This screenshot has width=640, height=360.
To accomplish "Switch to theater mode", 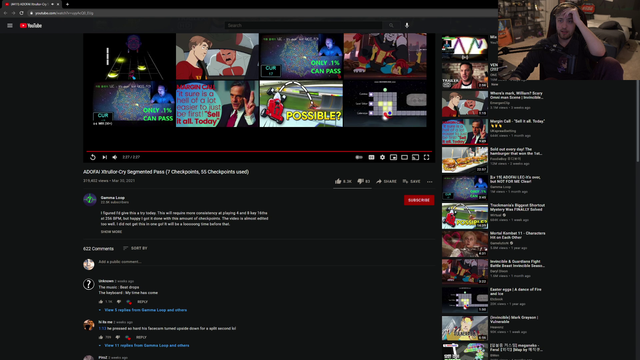I will tap(404, 157).
